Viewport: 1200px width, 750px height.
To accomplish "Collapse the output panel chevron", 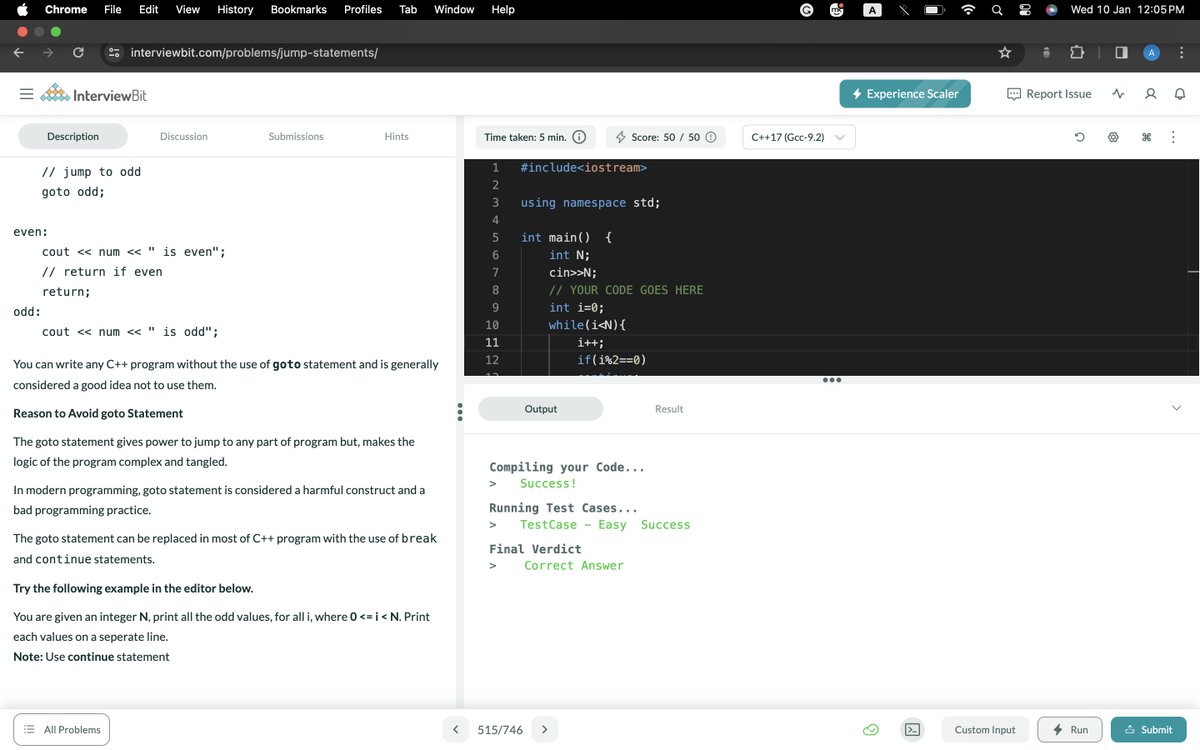I will click(x=1176, y=407).
